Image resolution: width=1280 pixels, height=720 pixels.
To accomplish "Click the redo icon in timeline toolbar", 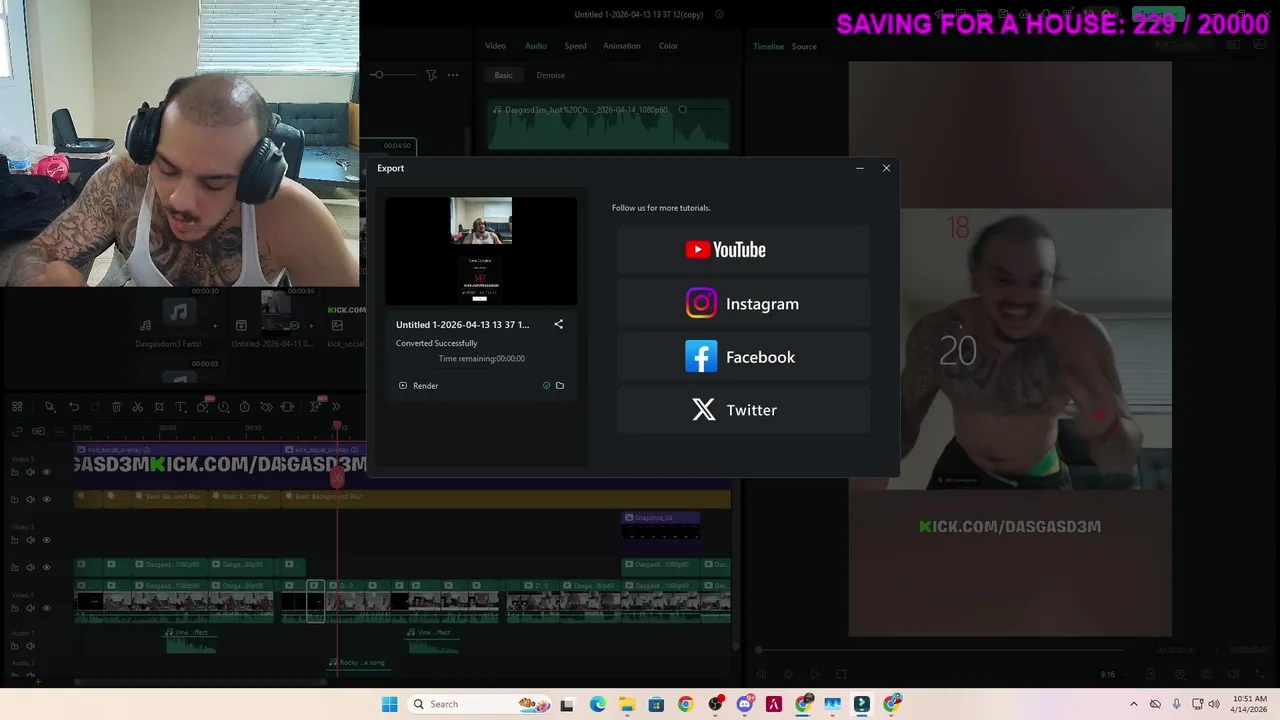I will [95, 407].
